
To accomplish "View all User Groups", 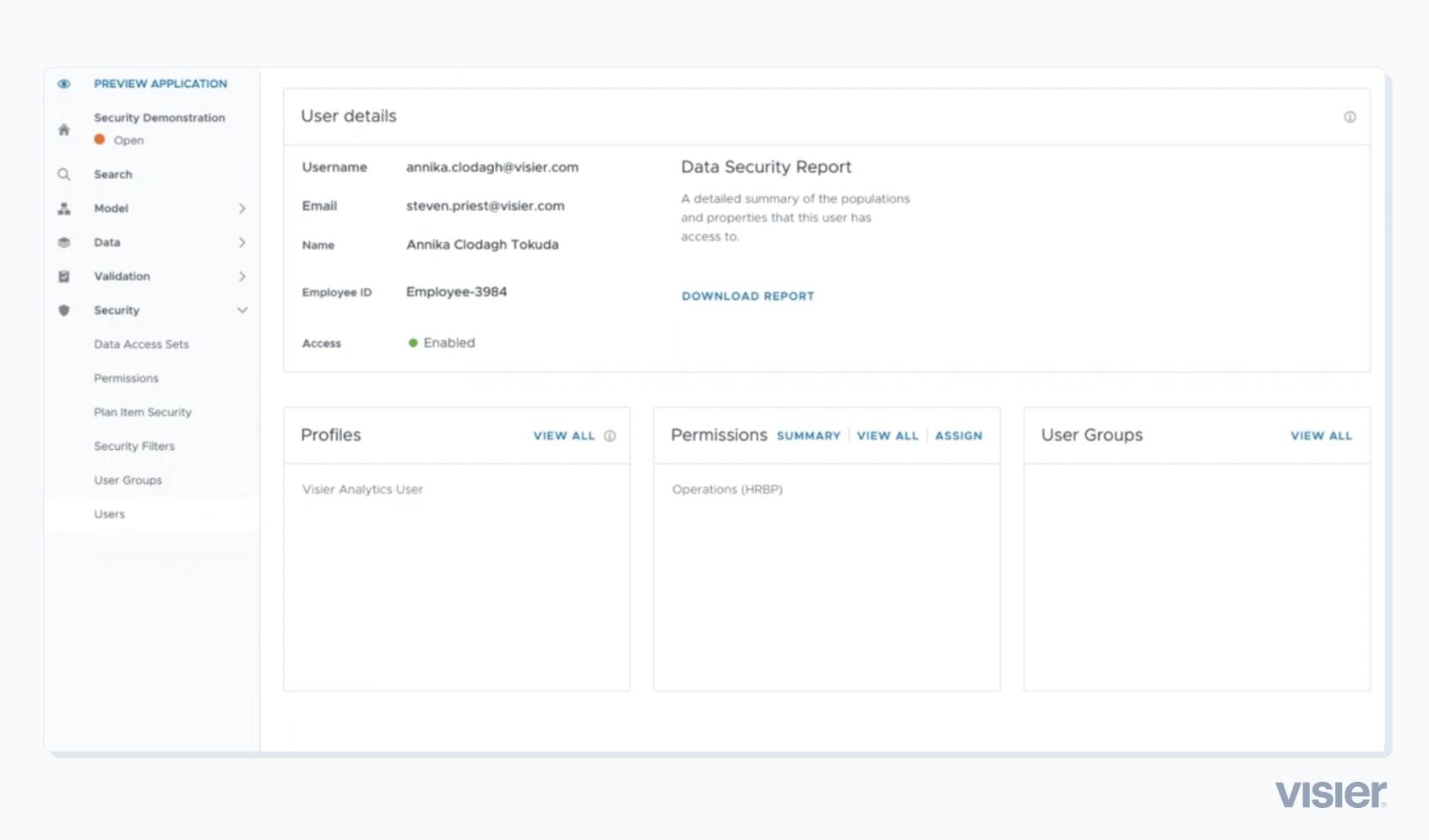I will [x=1321, y=436].
